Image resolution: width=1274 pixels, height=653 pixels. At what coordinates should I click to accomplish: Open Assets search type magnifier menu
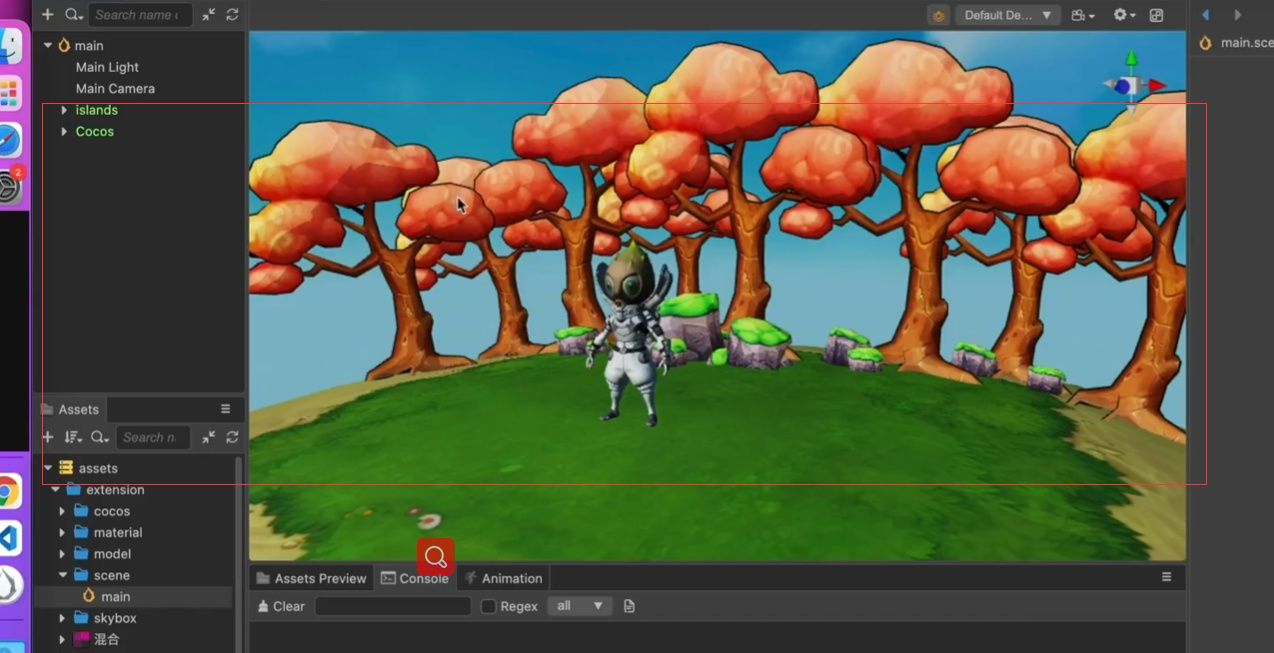pos(100,437)
